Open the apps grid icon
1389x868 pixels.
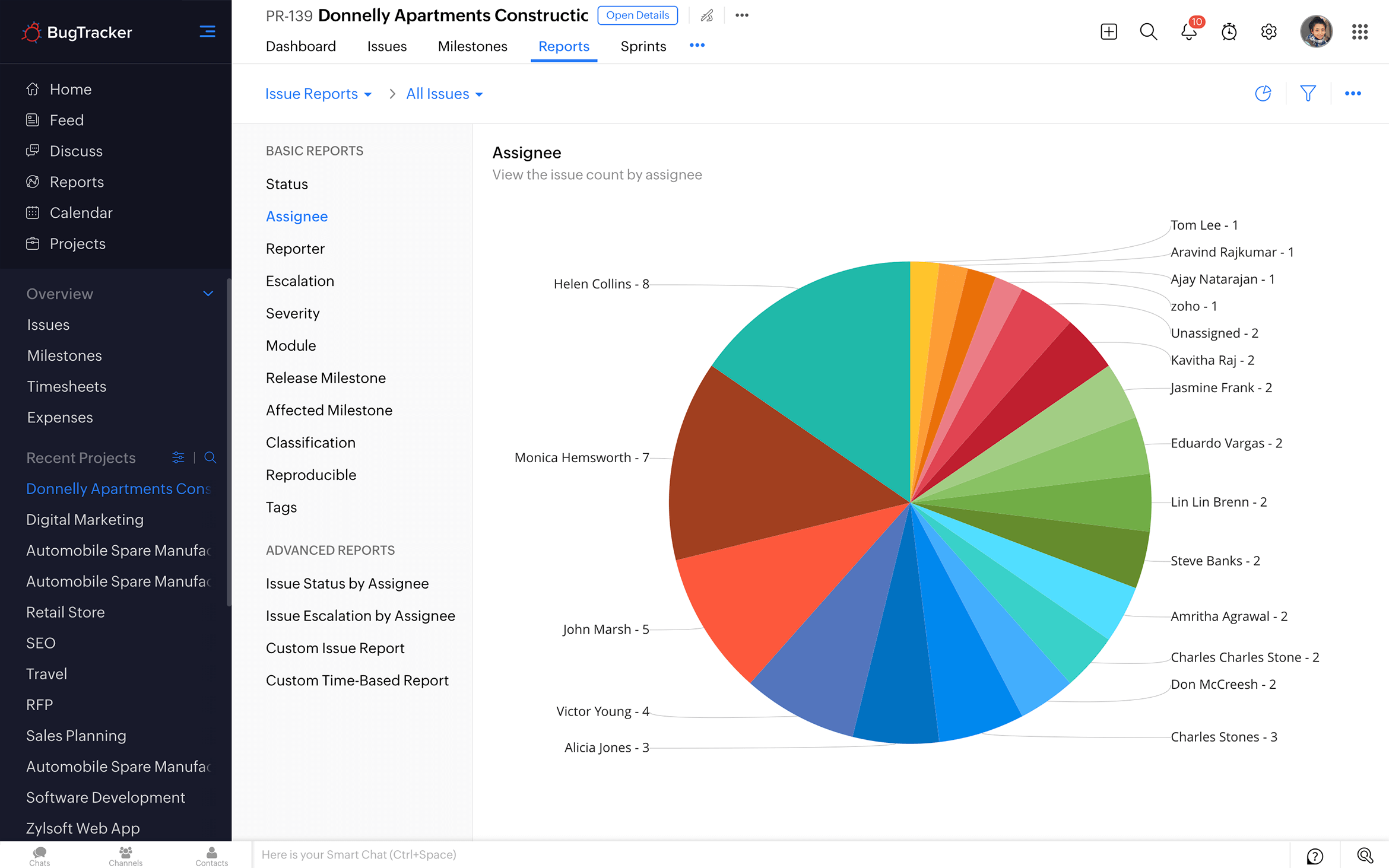pos(1359,31)
